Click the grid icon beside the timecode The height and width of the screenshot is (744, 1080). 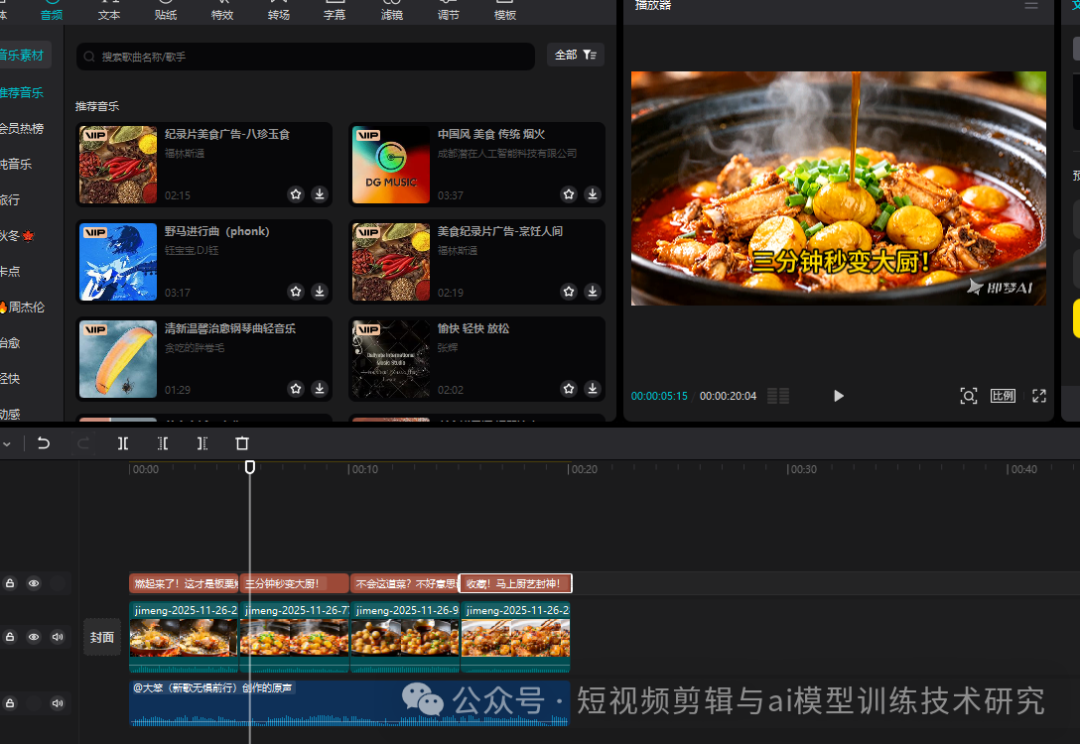point(778,396)
